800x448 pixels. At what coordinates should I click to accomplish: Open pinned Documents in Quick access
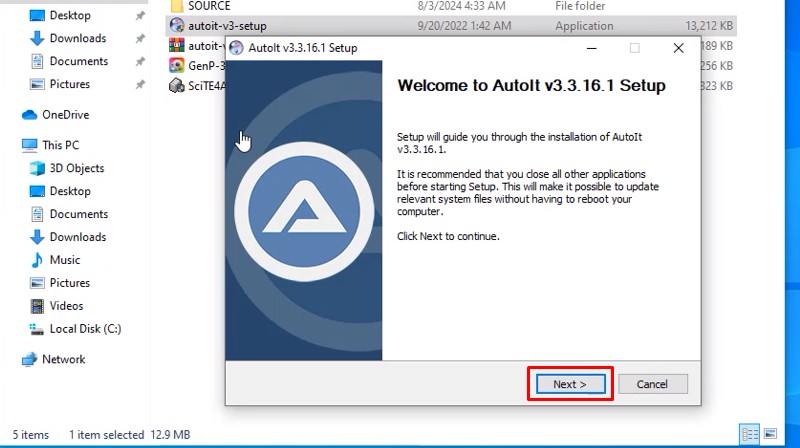click(78, 61)
